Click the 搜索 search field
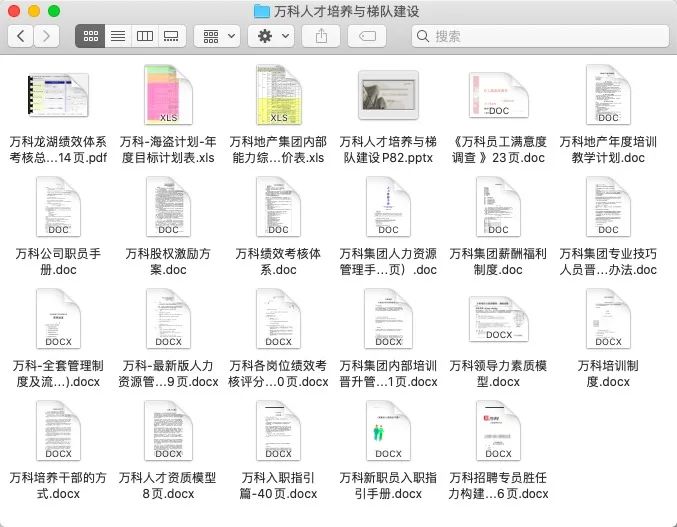The width and height of the screenshot is (677, 527). 540,36
